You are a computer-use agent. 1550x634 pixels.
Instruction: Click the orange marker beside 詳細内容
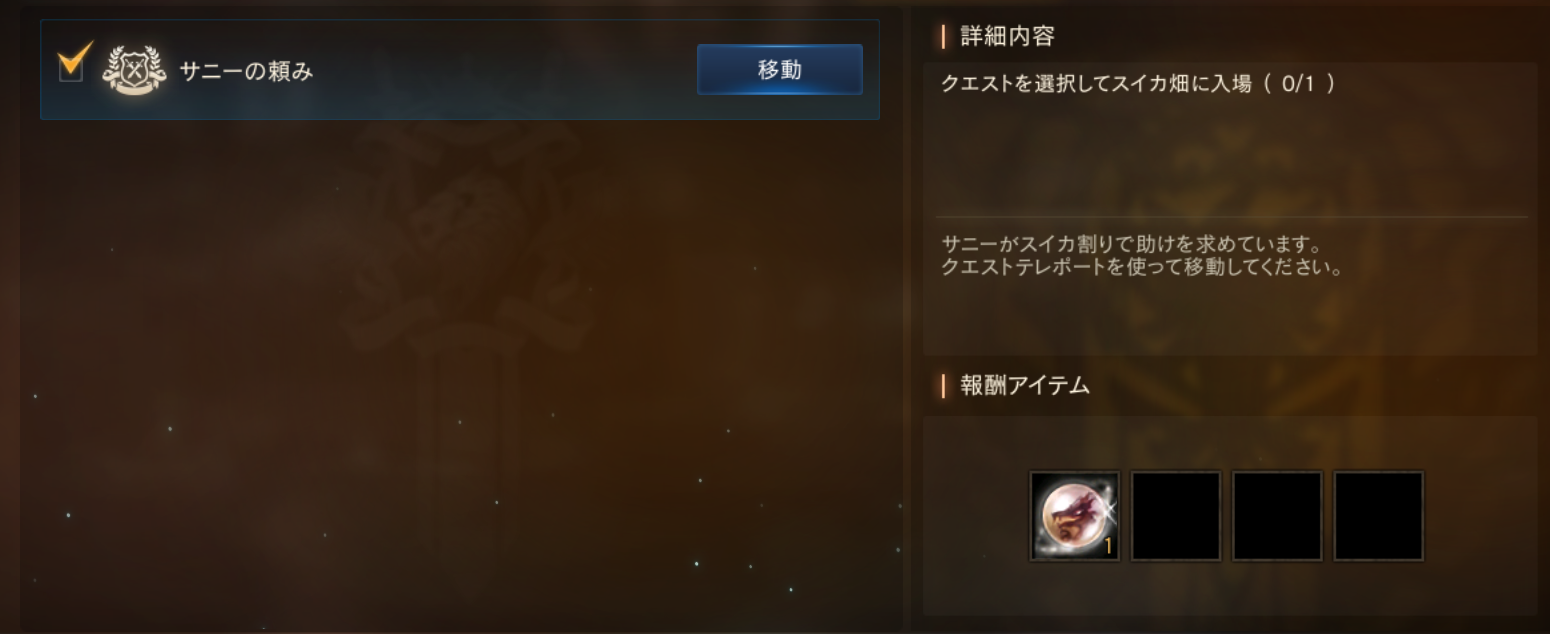coord(943,37)
